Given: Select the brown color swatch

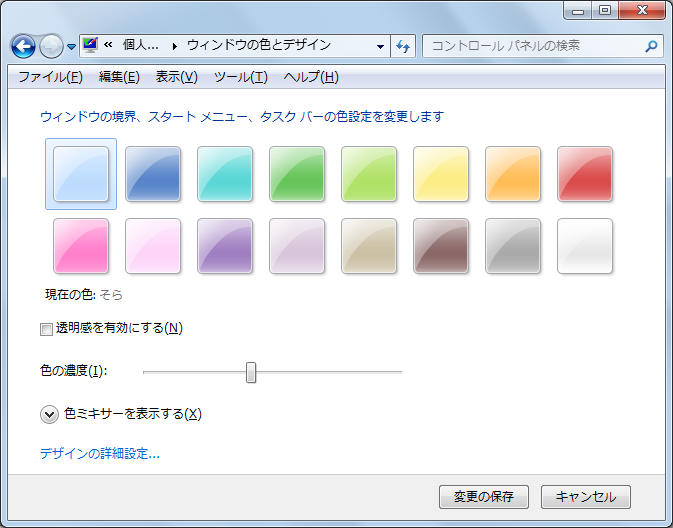Looking at the screenshot, I should point(441,246).
